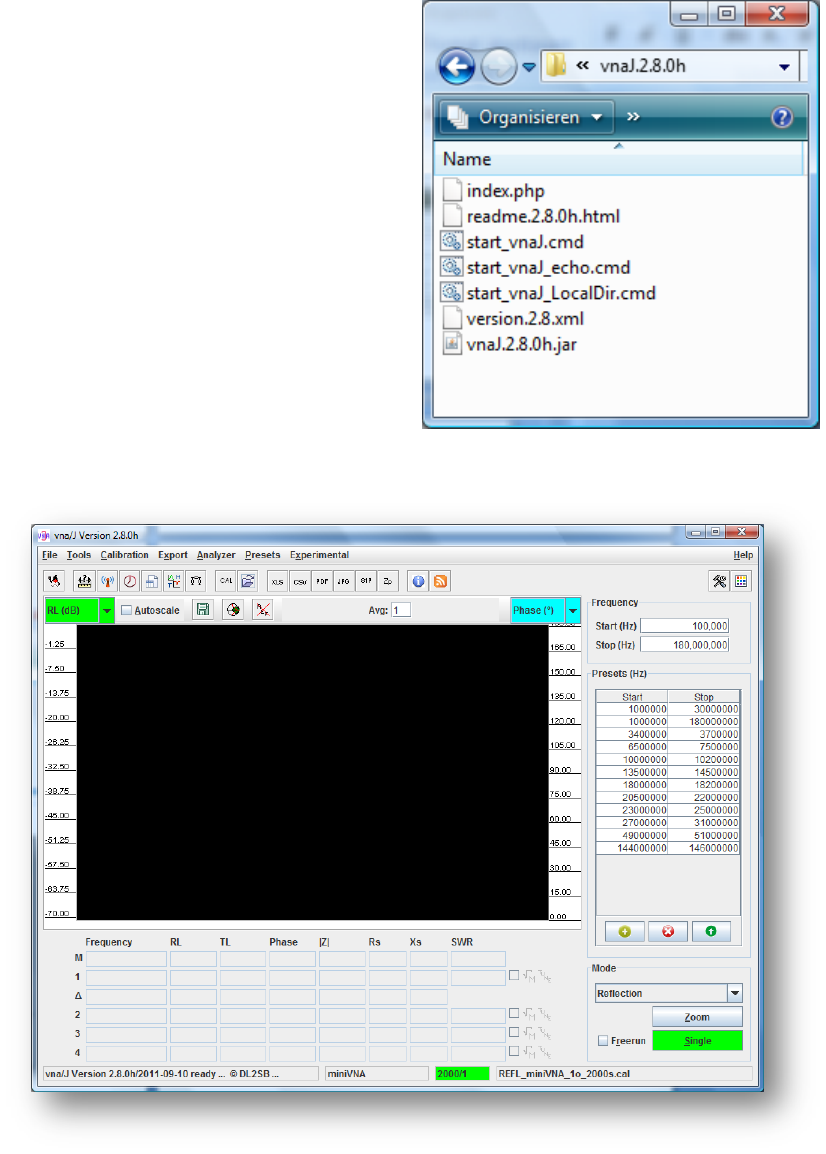Tick the marker 2 row checkbox
Screen dimensions: 826x1154
514,1013
